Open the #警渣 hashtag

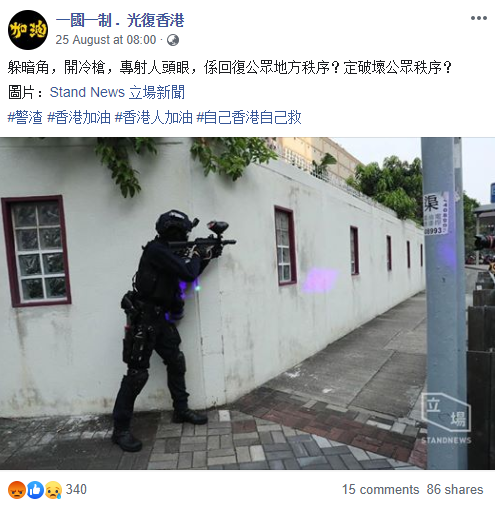click(25, 118)
